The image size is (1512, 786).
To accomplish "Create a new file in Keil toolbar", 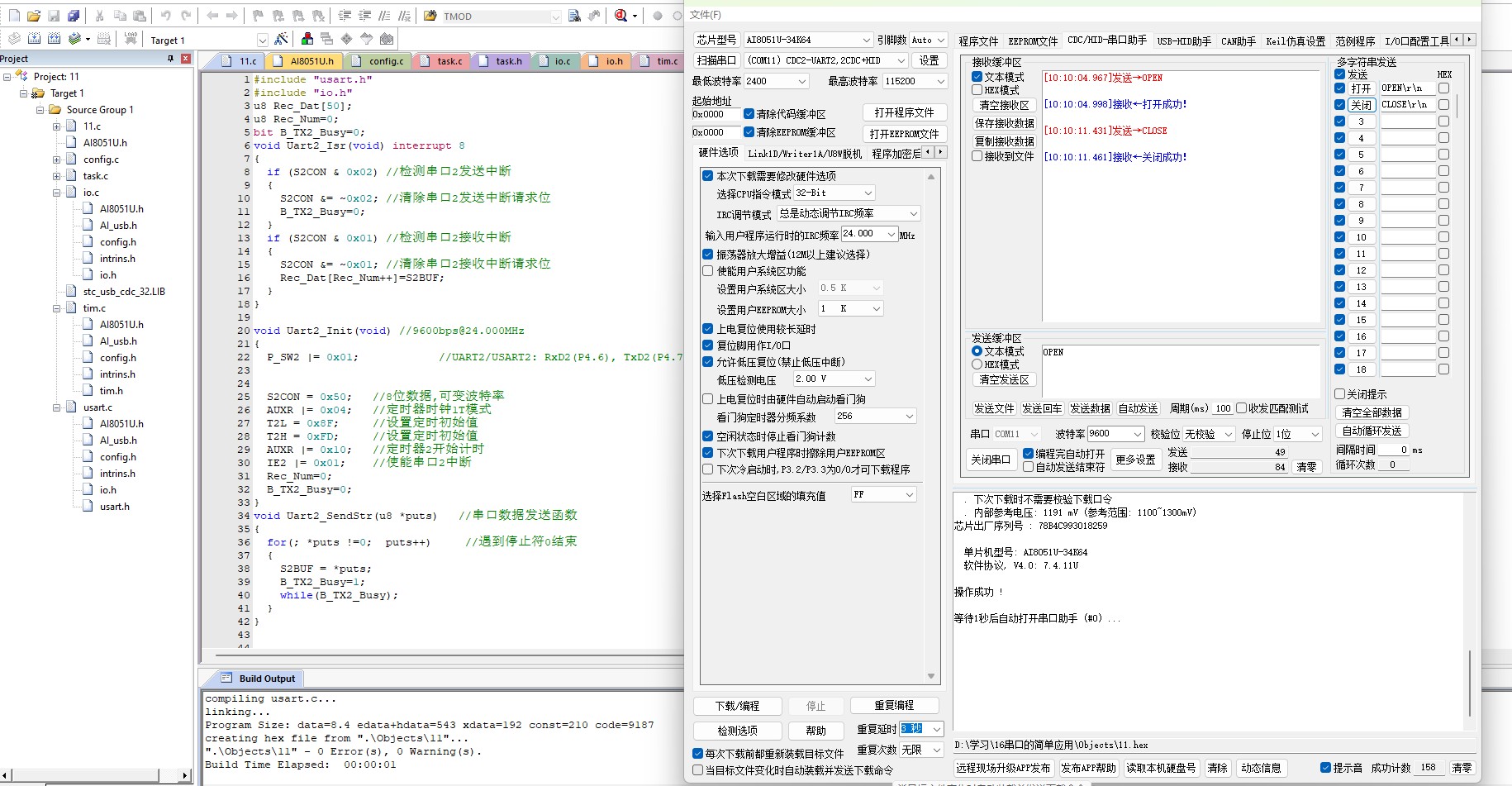I will 14,16.
